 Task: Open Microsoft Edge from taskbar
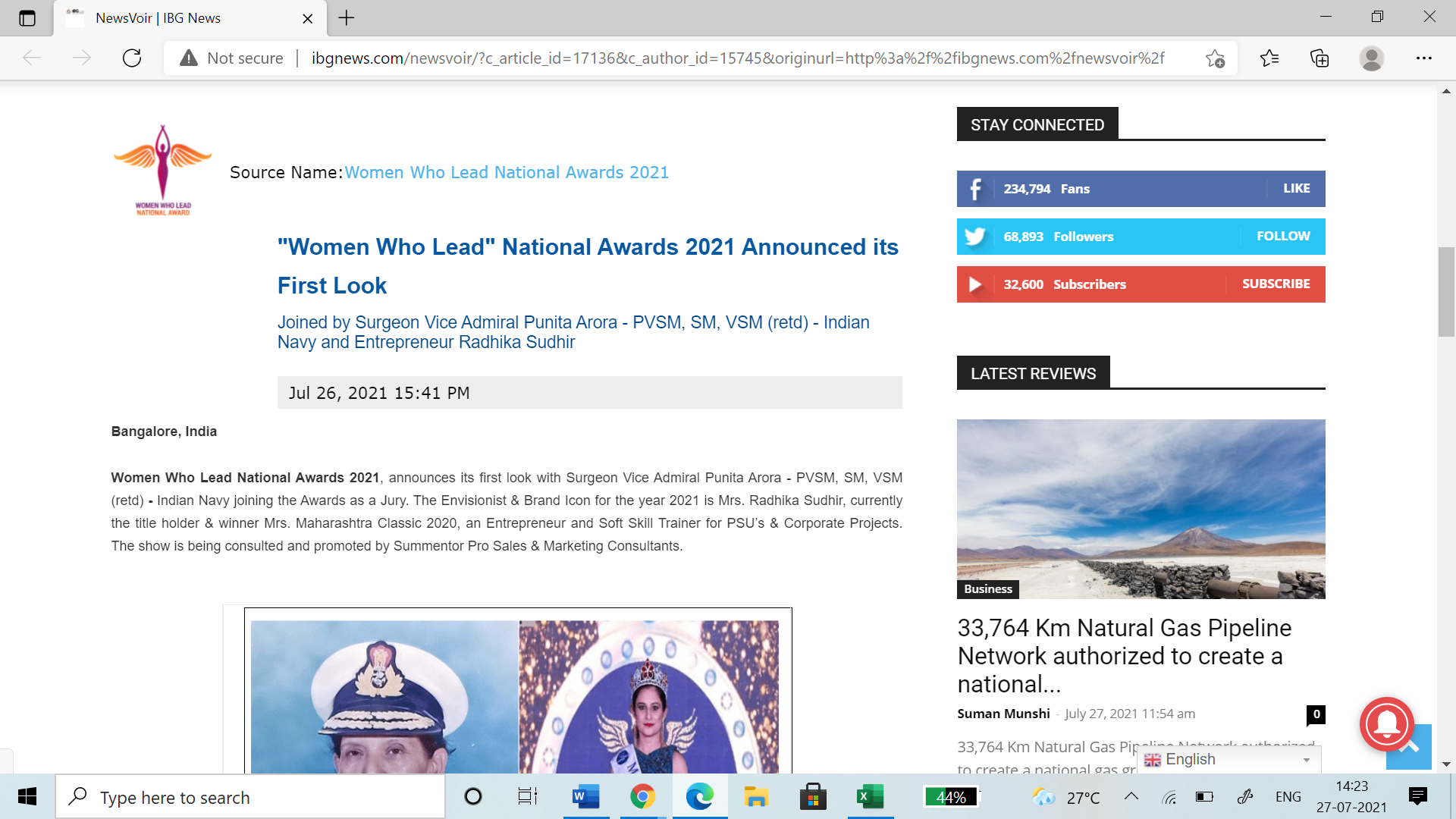(x=700, y=797)
